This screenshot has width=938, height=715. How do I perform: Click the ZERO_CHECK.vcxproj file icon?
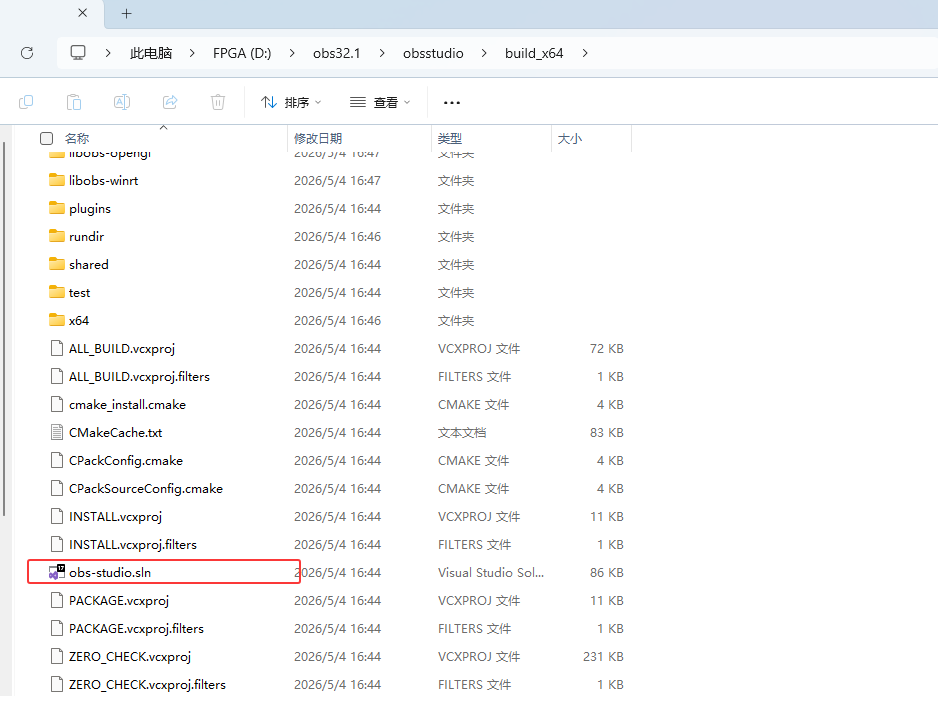(x=57, y=656)
